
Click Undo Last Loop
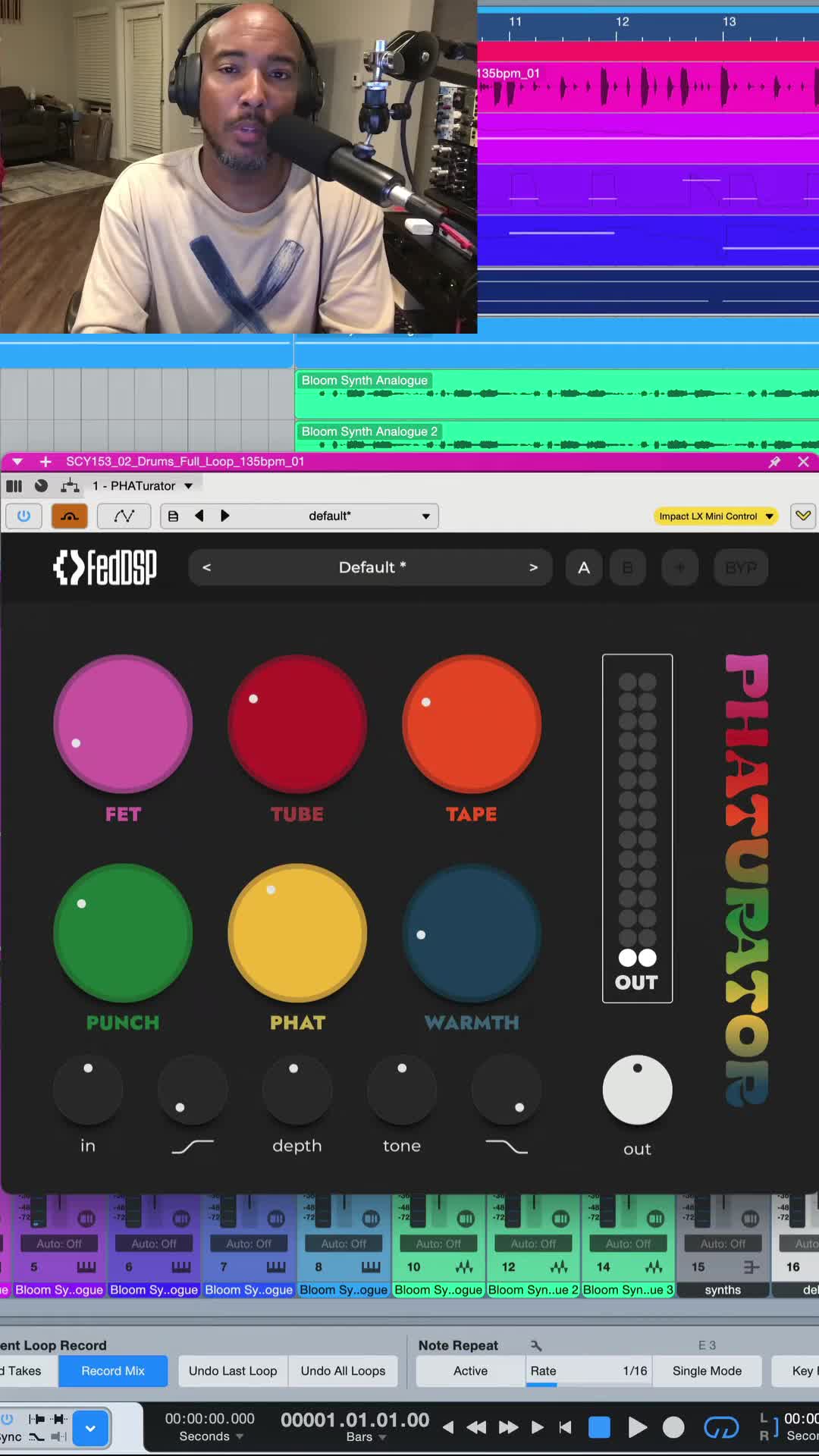click(x=233, y=1370)
